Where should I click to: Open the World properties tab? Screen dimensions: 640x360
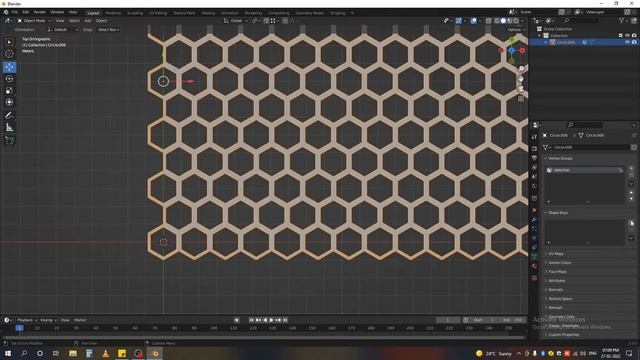pos(534,186)
